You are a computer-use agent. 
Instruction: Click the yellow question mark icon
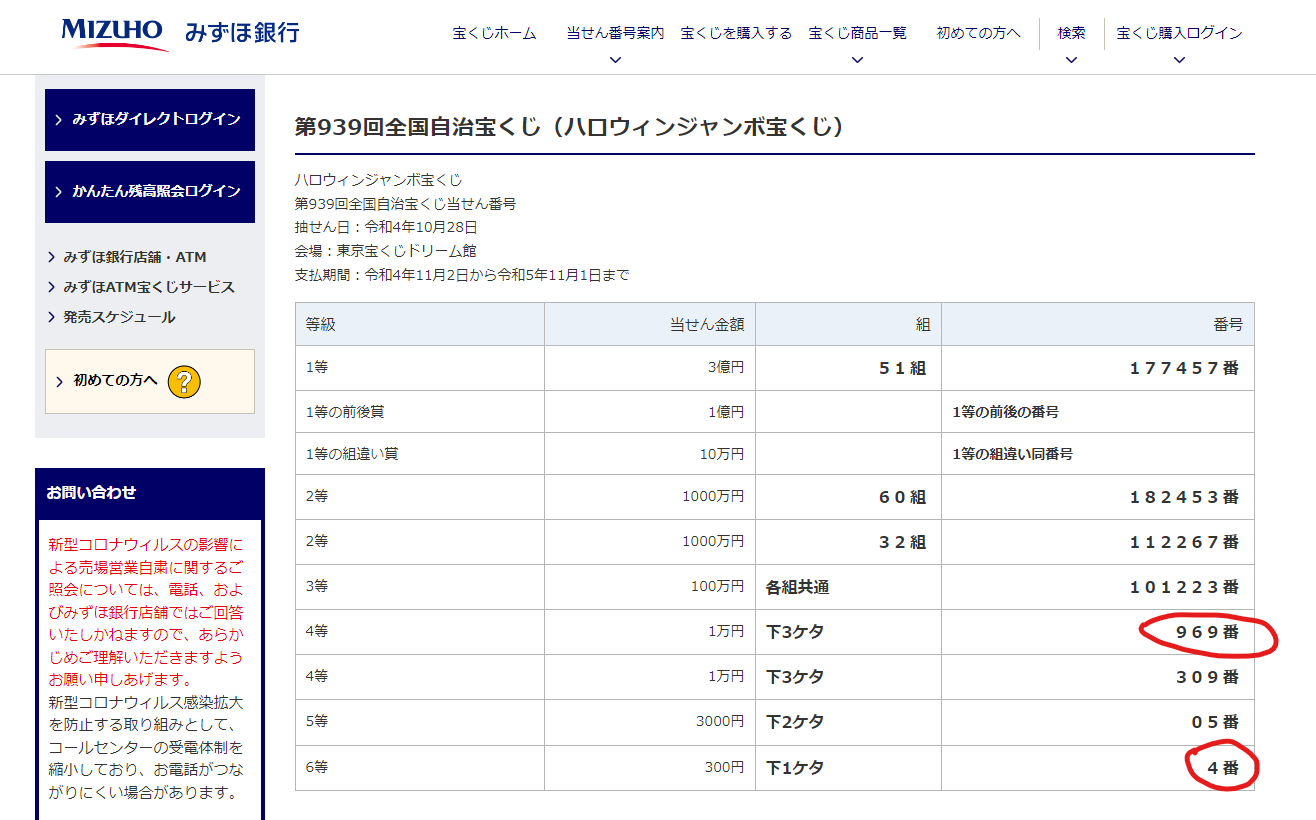coord(185,381)
